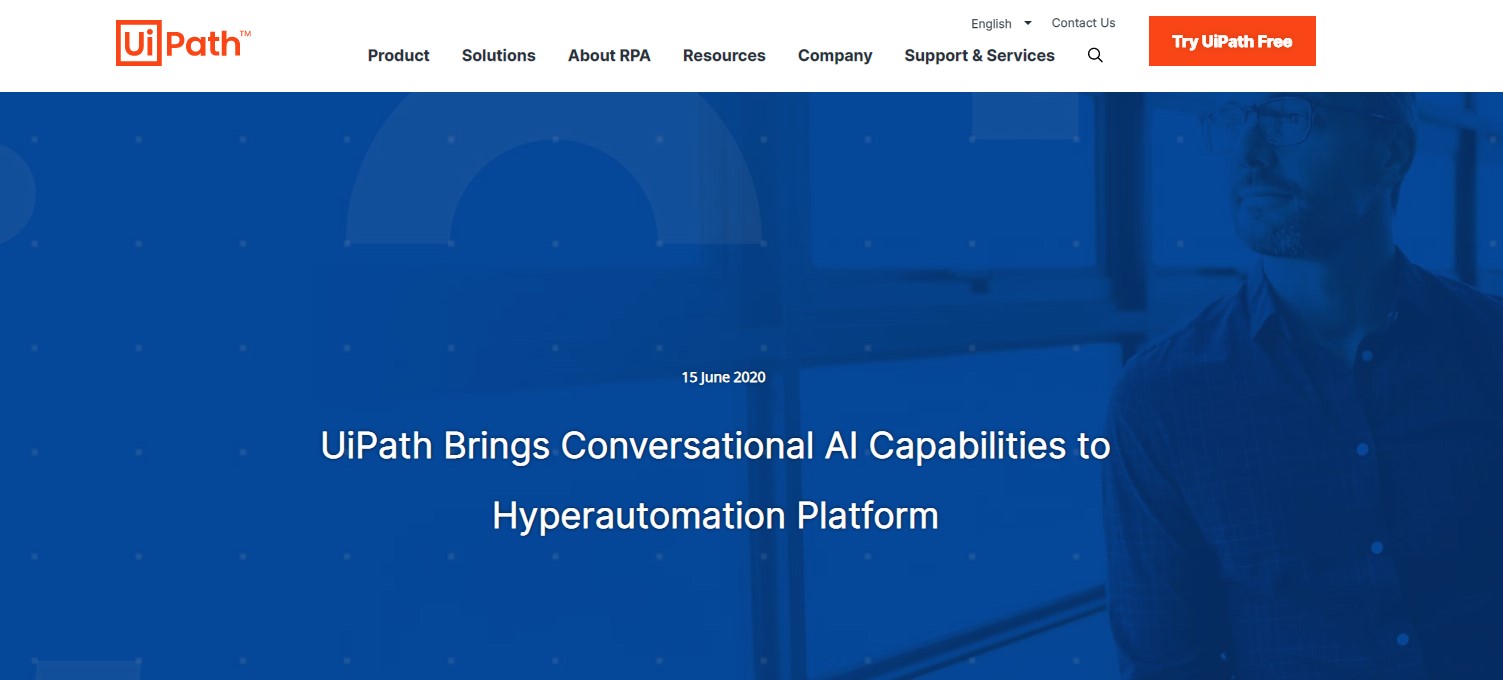The height and width of the screenshot is (680, 1503).
Task: Click the Conversational AI Capabilities headline
Action: pos(715,480)
